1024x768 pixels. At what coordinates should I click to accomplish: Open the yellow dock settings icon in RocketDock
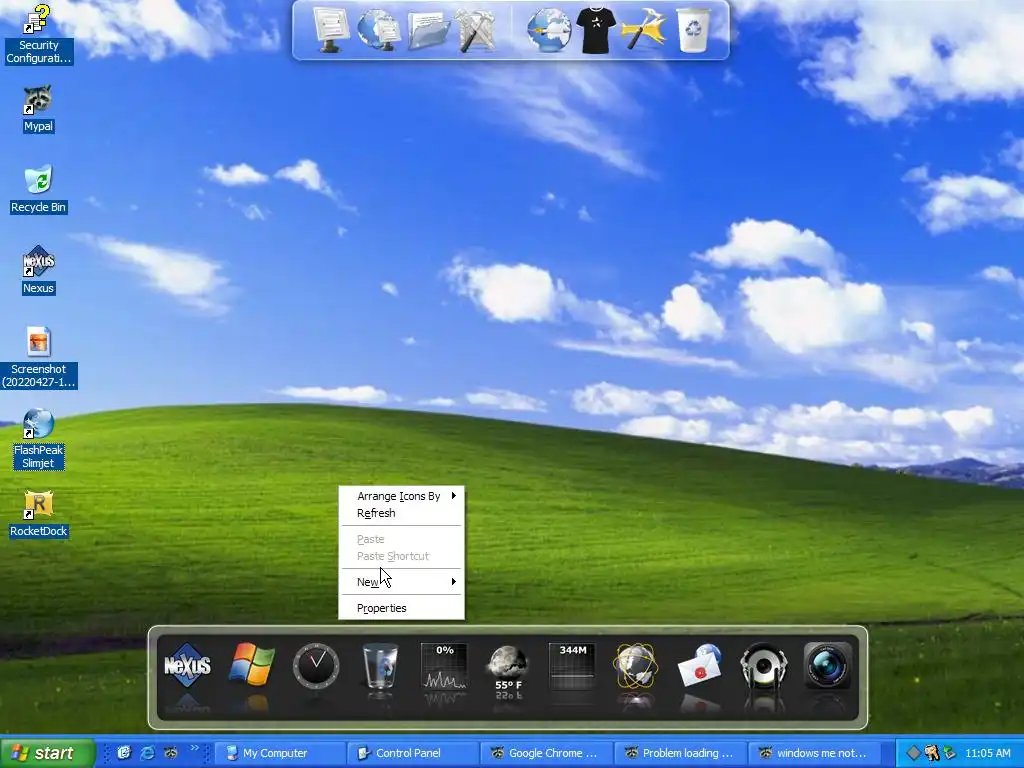click(645, 29)
